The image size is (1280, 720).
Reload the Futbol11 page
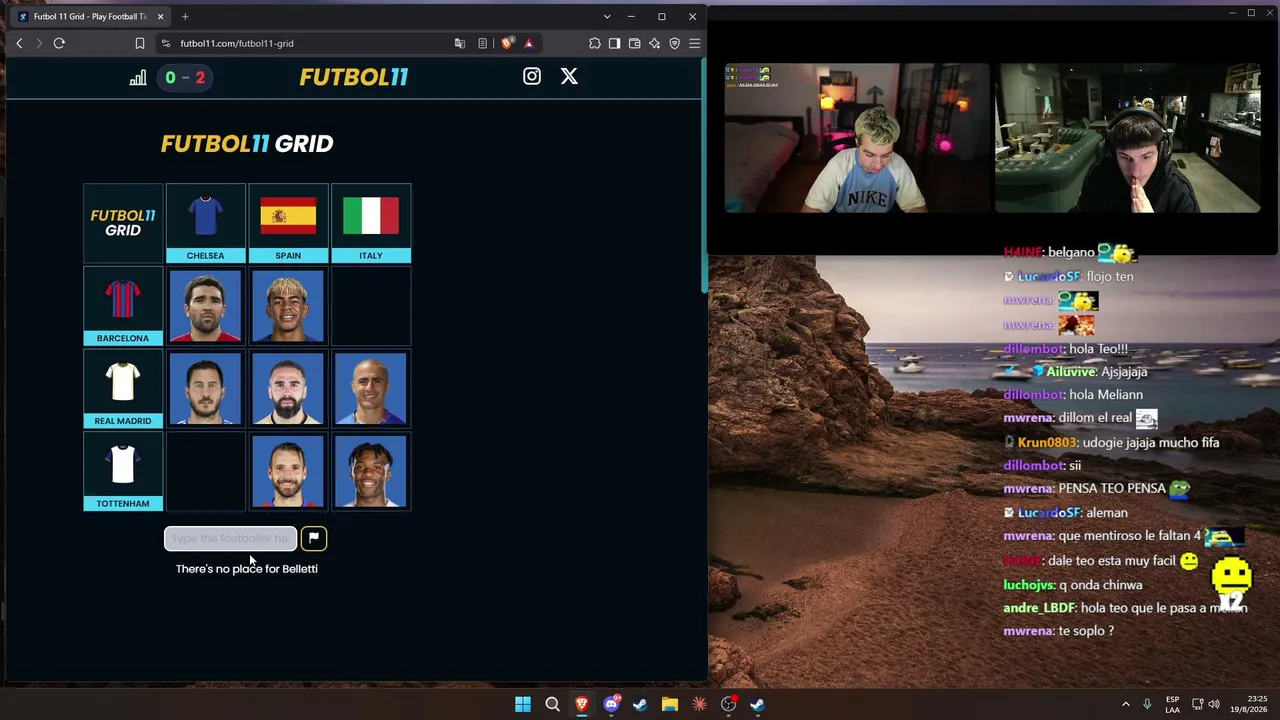pyautogui.click(x=59, y=43)
